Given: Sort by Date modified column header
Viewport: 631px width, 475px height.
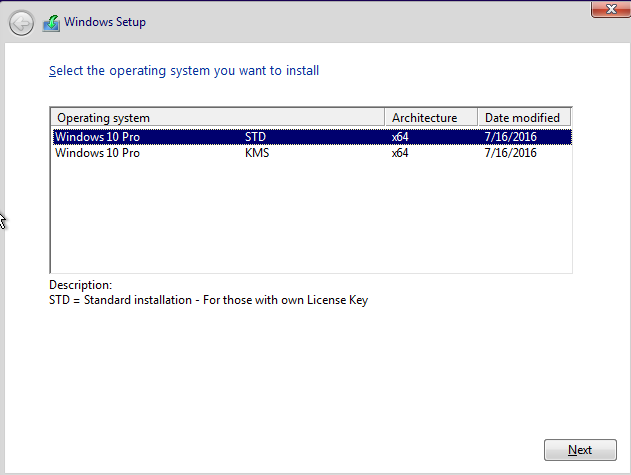Looking at the screenshot, I should click(x=524, y=118).
